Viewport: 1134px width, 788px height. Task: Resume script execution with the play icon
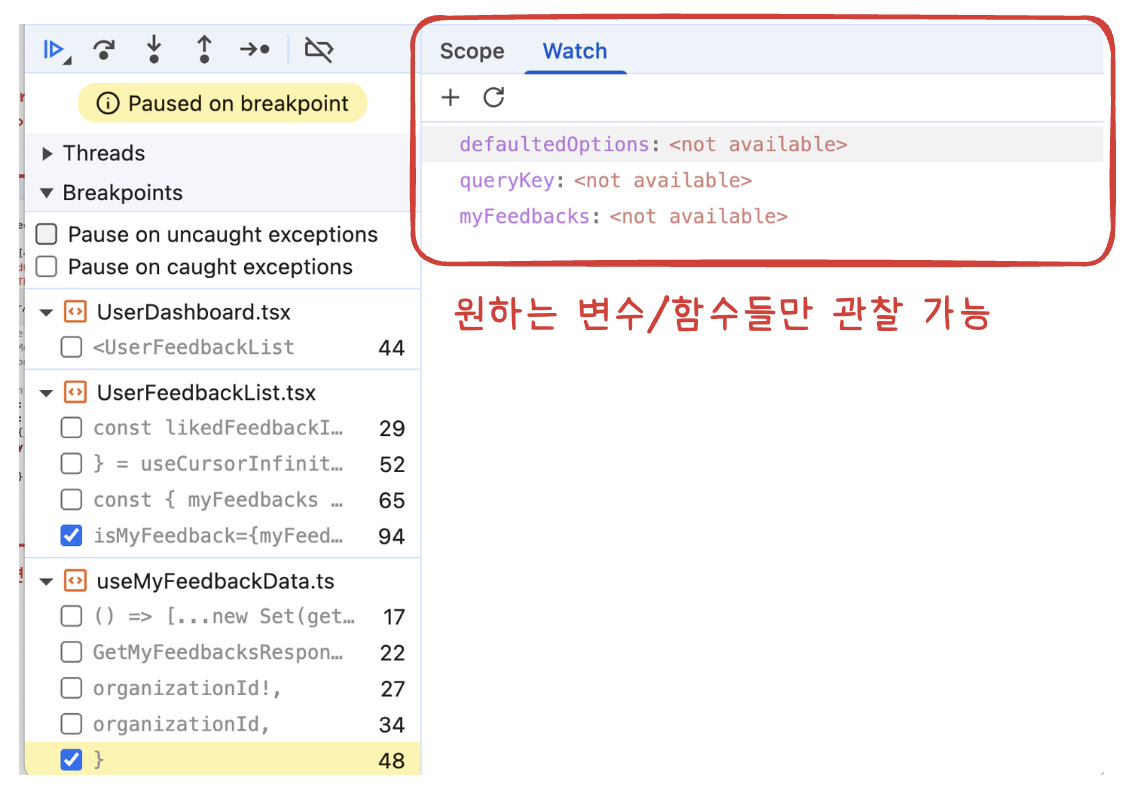pos(54,50)
